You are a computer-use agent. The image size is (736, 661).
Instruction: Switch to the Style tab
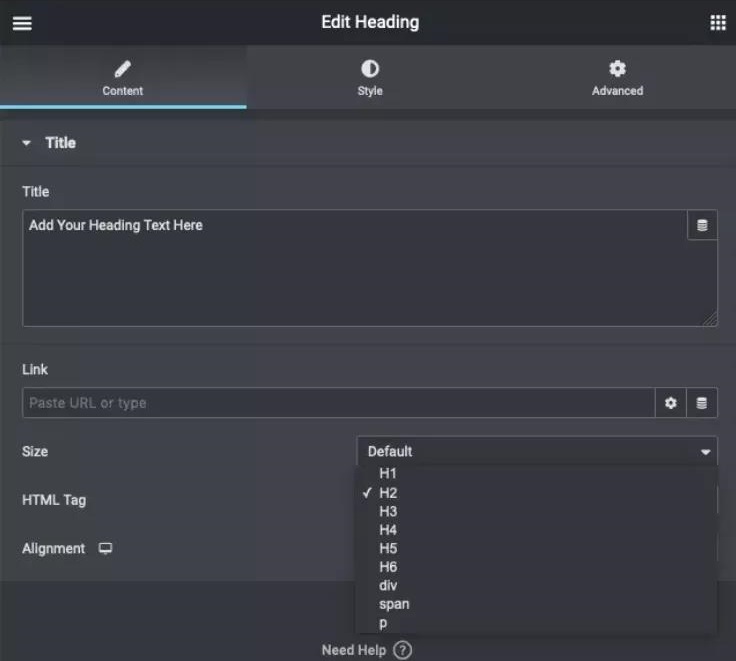pyautogui.click(x=370, y=78)
